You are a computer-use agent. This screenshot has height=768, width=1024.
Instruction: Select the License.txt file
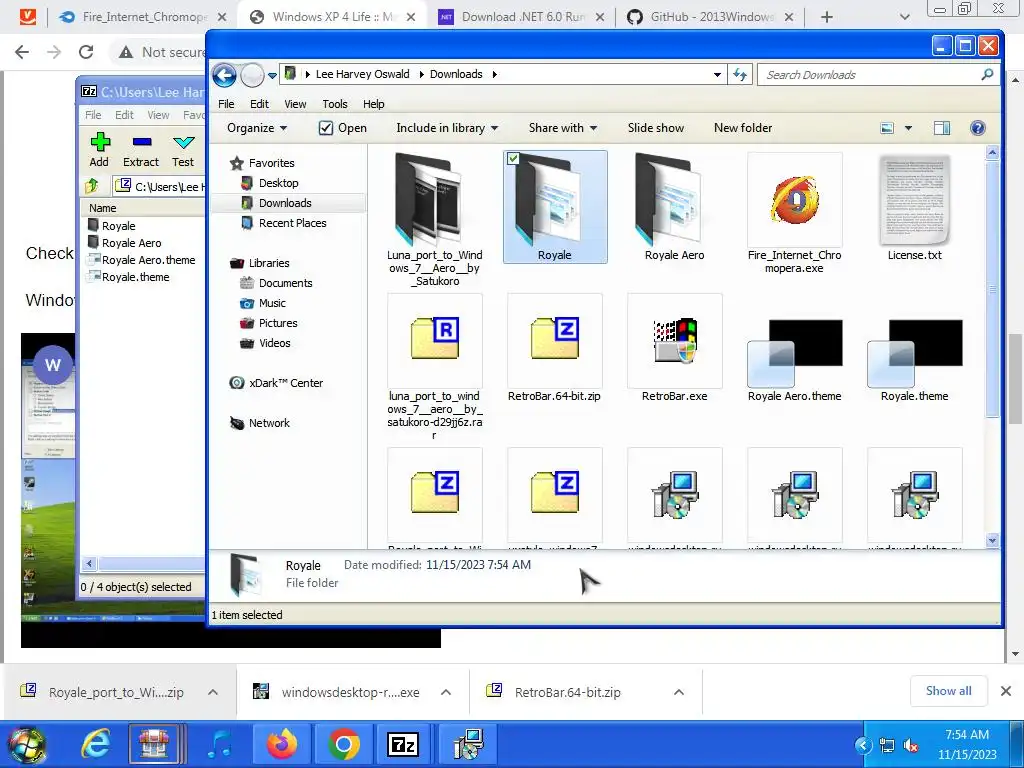914,208
